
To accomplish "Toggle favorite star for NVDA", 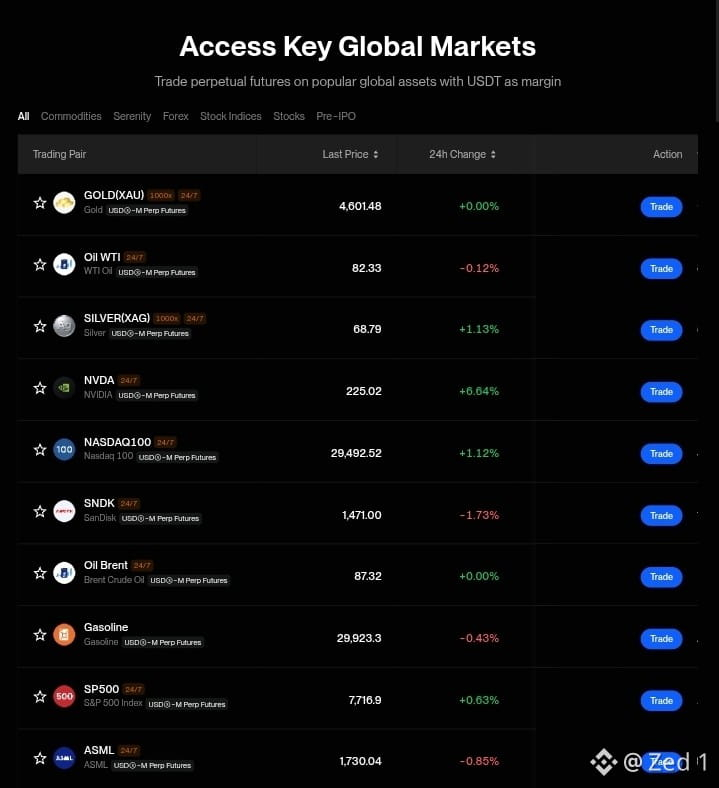I will pos(40,388).
